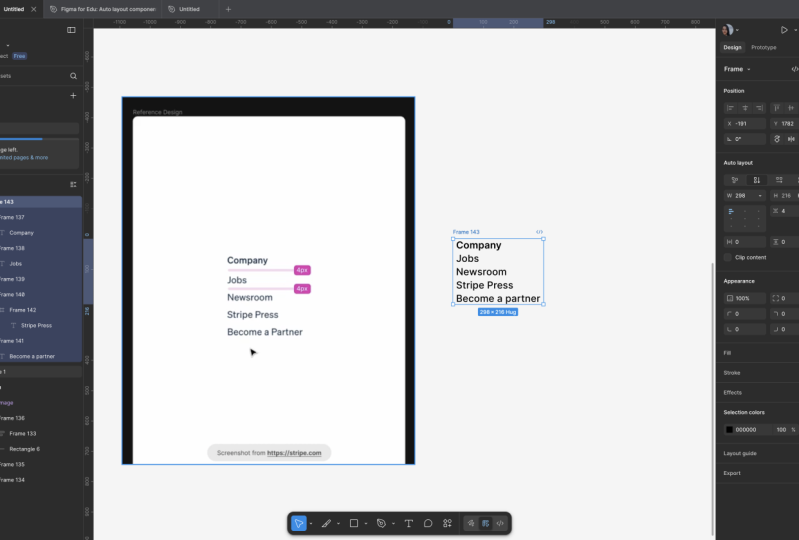Close the first Untitled tab
The height and width of the screenshot is (540, 799).
tap(34, 9)
